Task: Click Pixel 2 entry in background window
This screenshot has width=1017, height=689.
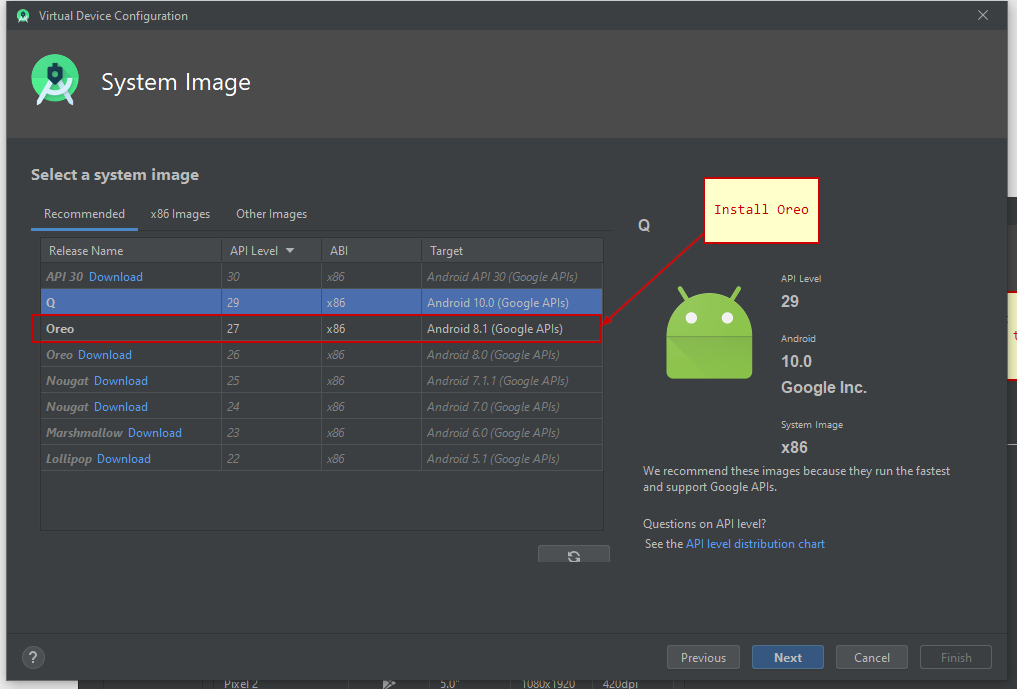Action: coord(241,684)
